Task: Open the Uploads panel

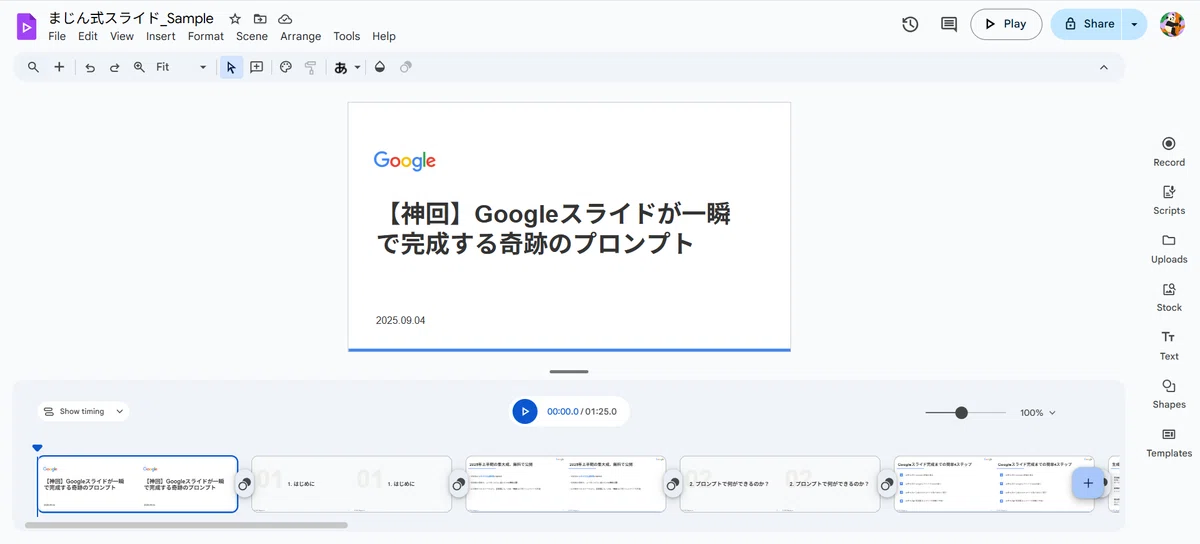Action: (x=1169, y=248)
